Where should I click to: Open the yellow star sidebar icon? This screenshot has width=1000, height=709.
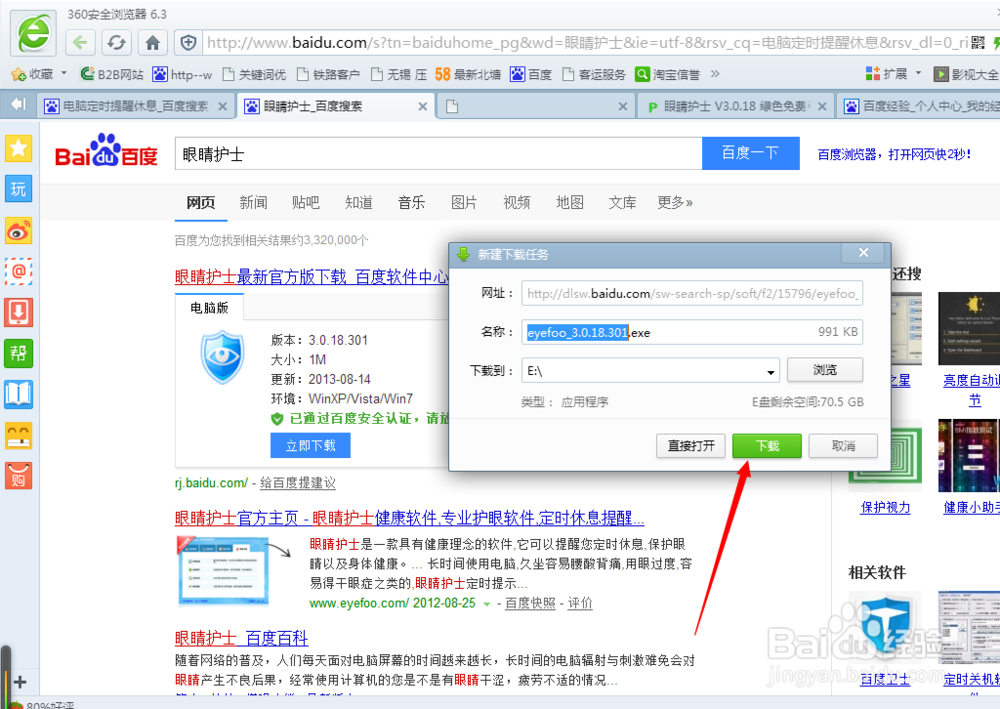coord(18,149)
